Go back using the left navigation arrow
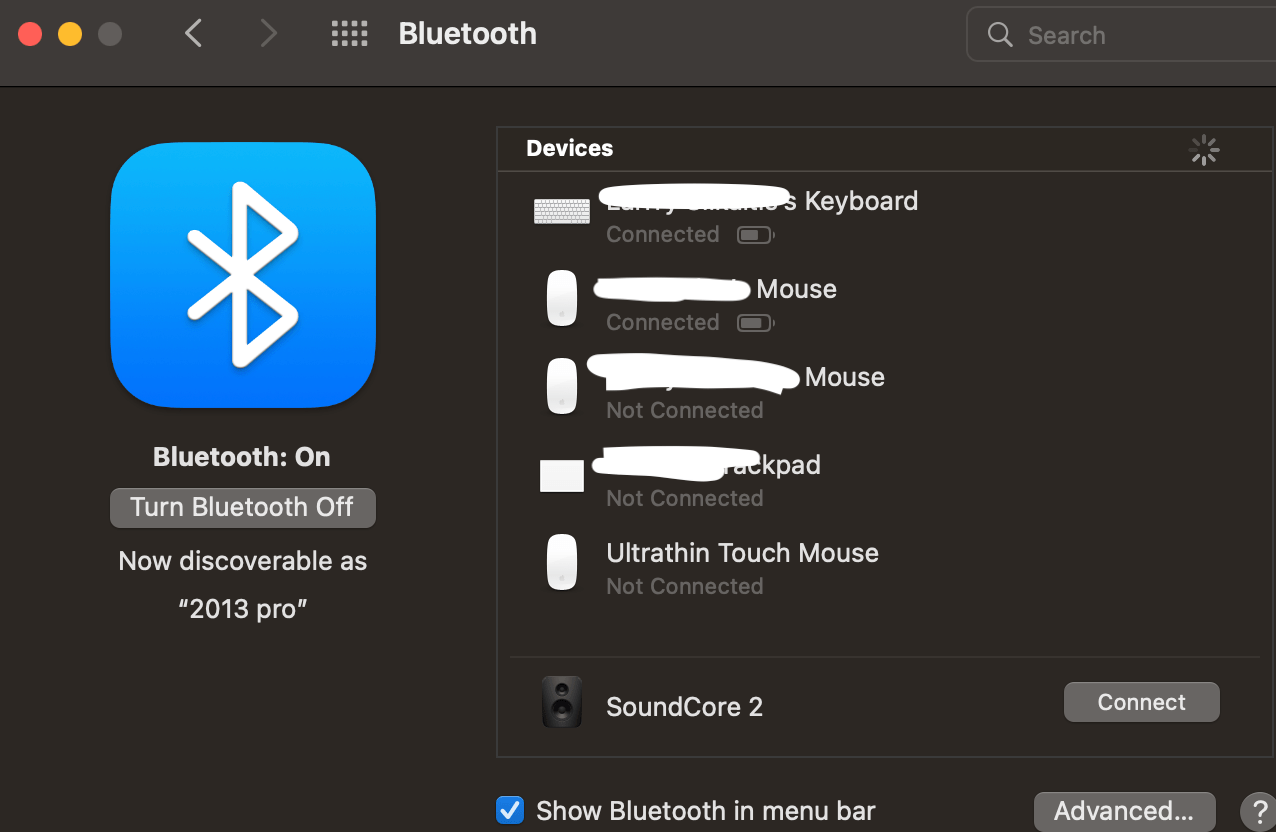Image resolution: width=1276 pixels, height=832 pixels. 193,33
